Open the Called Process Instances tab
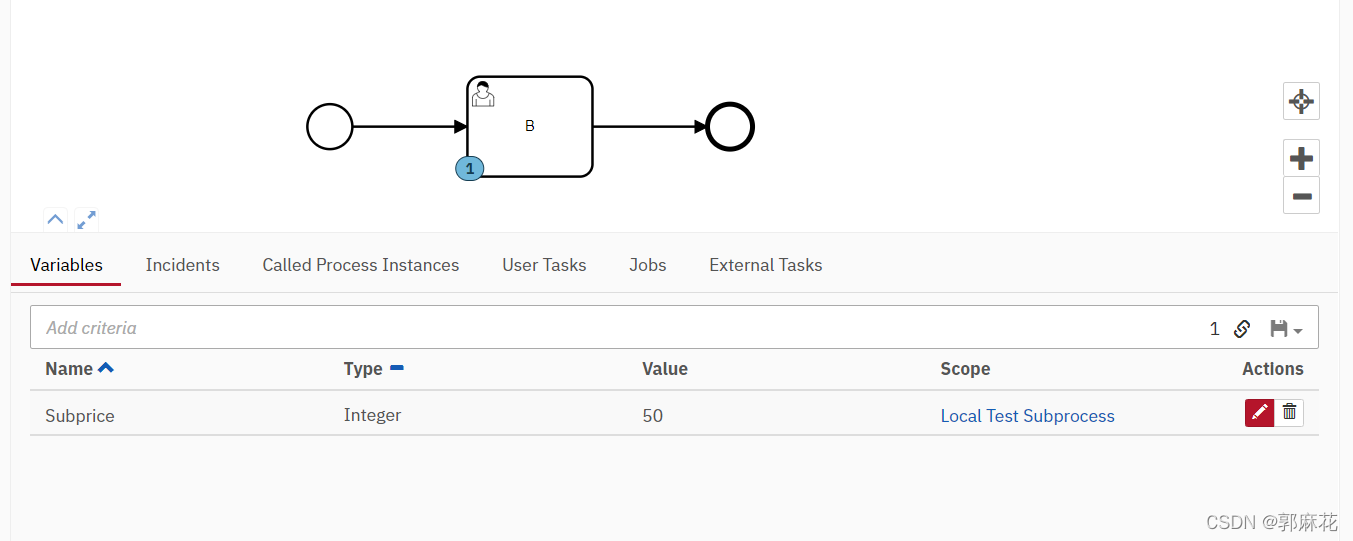 coord(361,265)
